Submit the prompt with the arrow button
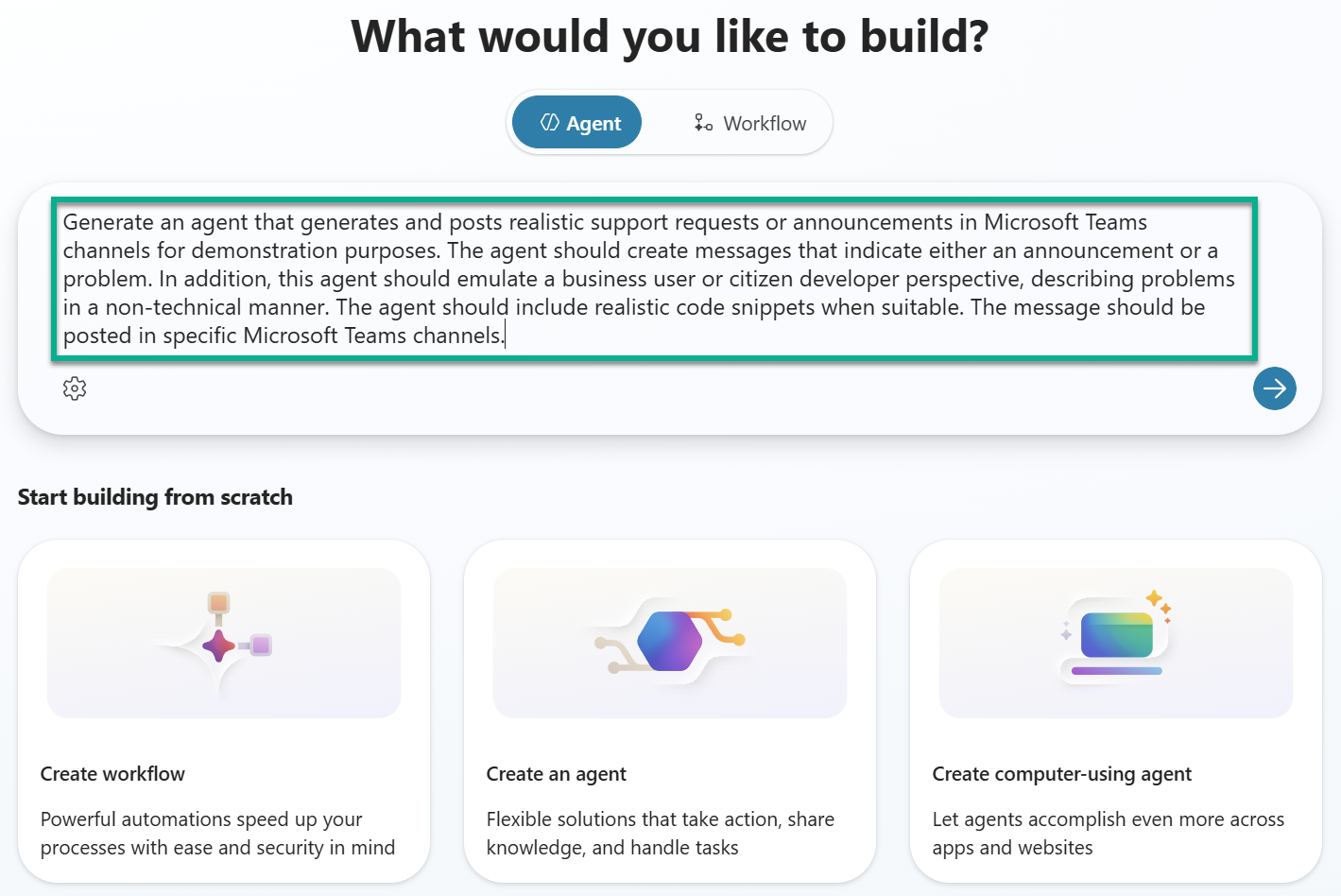The width and height of the screenshot is (1341, 896). click(x=1274, y=388)
